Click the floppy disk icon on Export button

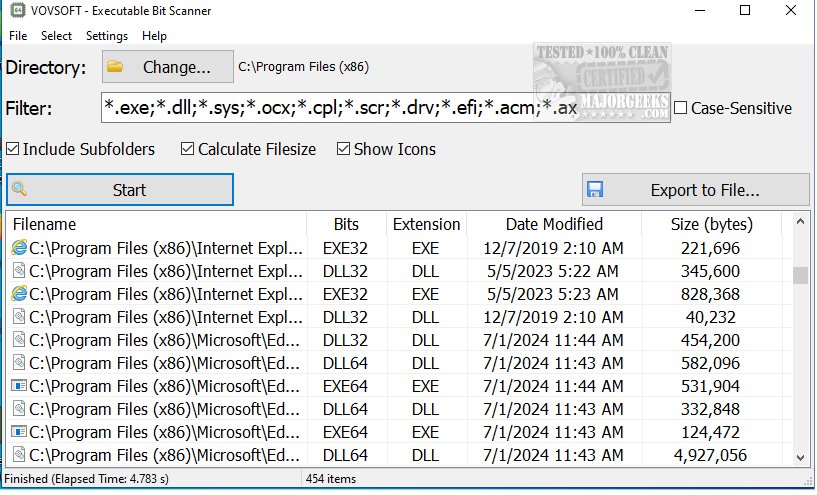coord(595,189)
